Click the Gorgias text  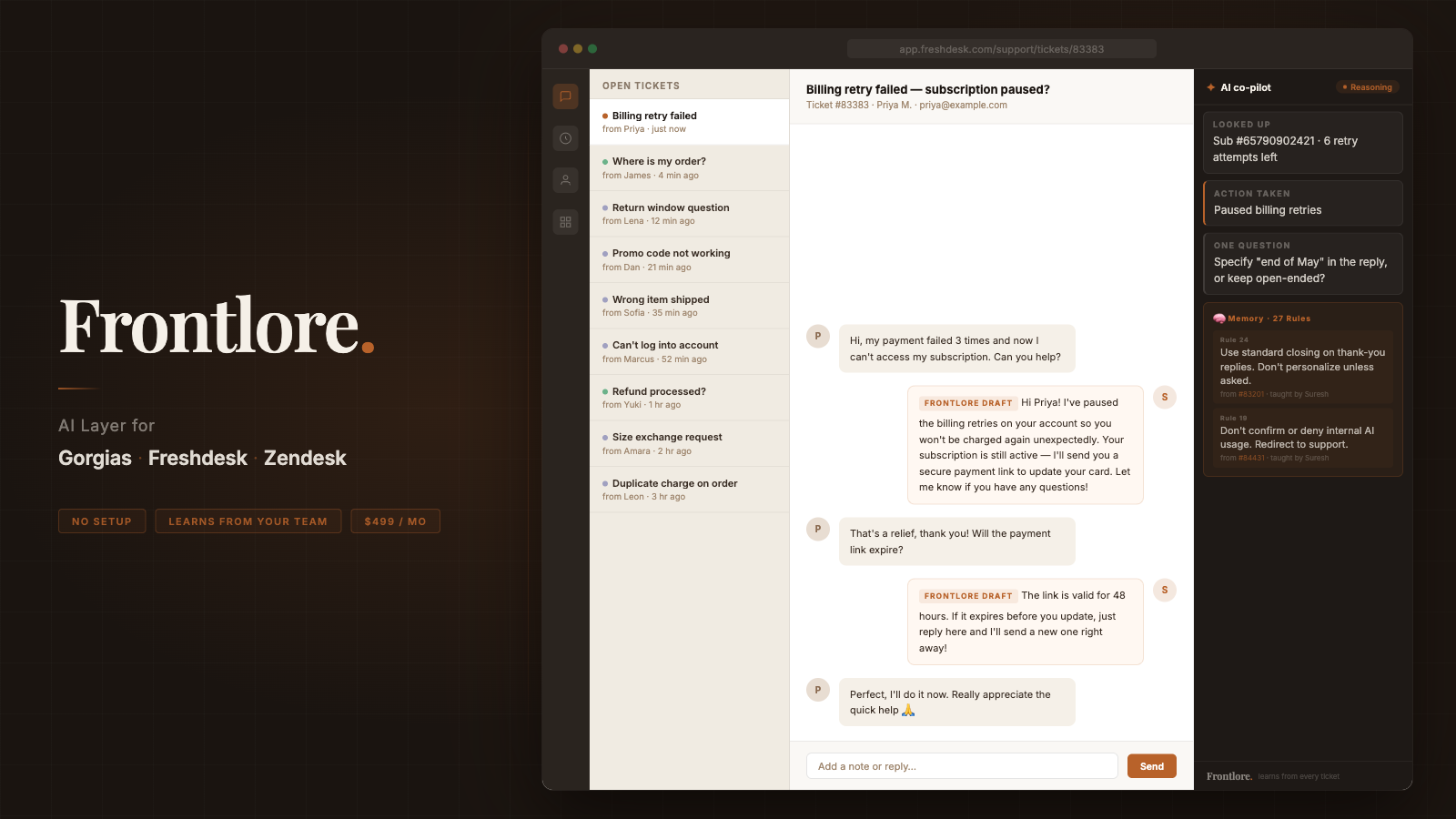[x=95, y=459]
